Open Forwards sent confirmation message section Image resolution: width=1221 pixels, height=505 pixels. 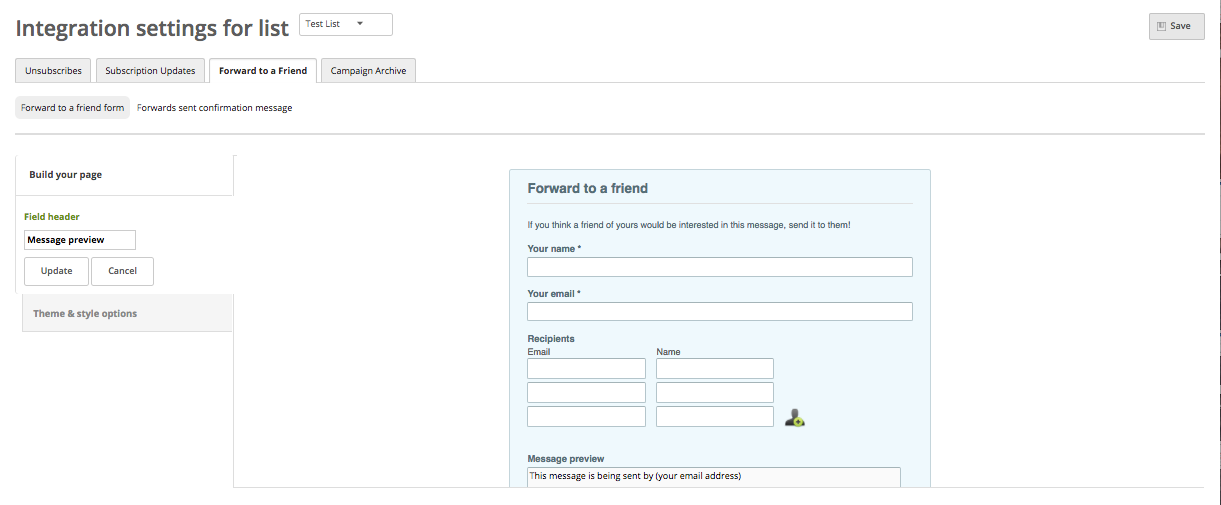tap(214, 107)
